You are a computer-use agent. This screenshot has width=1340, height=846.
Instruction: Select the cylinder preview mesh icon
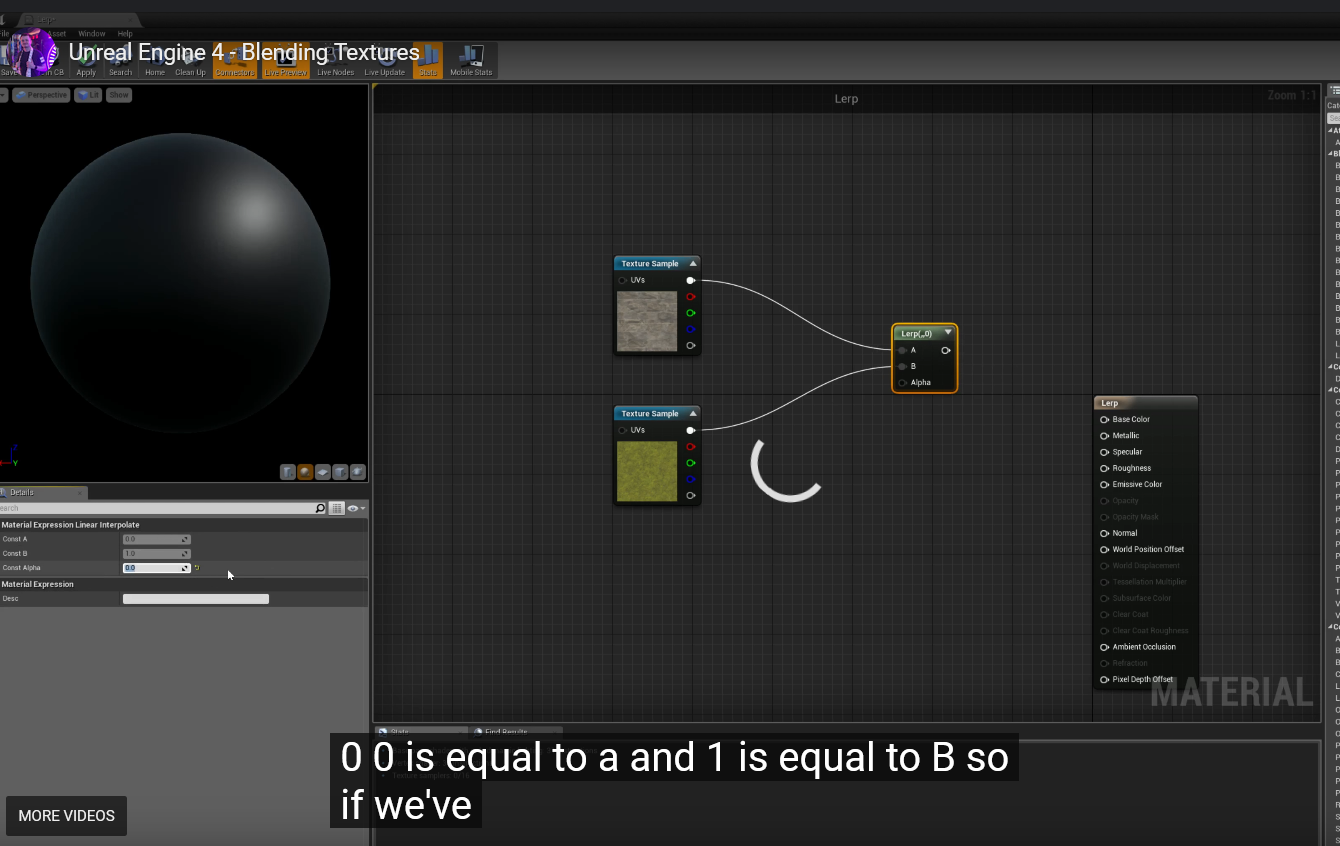[x=288, y=472]
